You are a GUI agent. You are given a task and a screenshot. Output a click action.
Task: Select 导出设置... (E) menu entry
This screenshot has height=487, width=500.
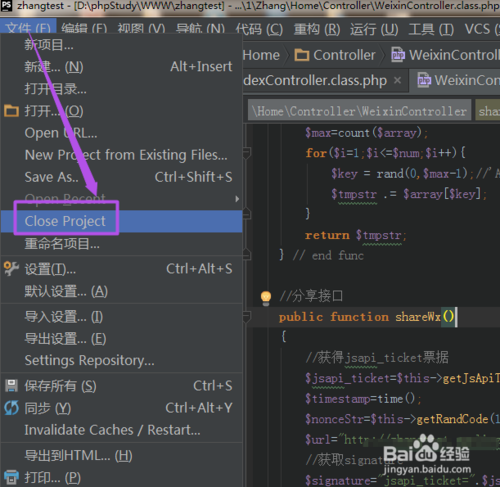point(121,339)
